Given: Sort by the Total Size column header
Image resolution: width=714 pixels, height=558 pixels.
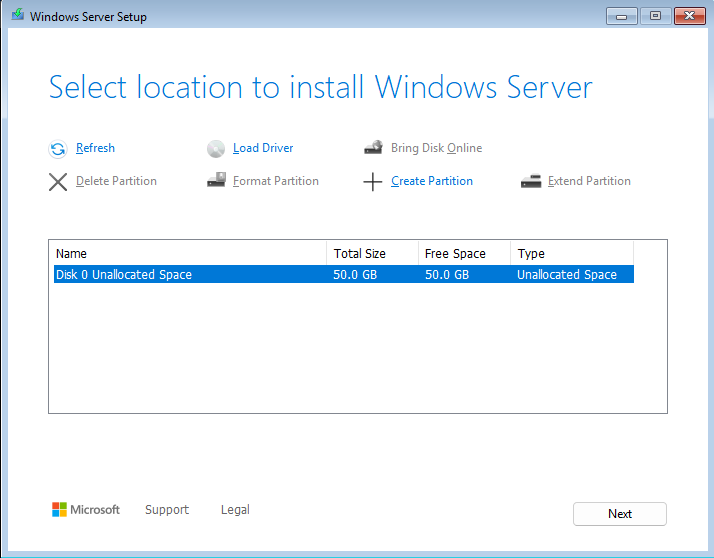Looking at the screenshot, I should pyautogui.click(x=371, y=254).
